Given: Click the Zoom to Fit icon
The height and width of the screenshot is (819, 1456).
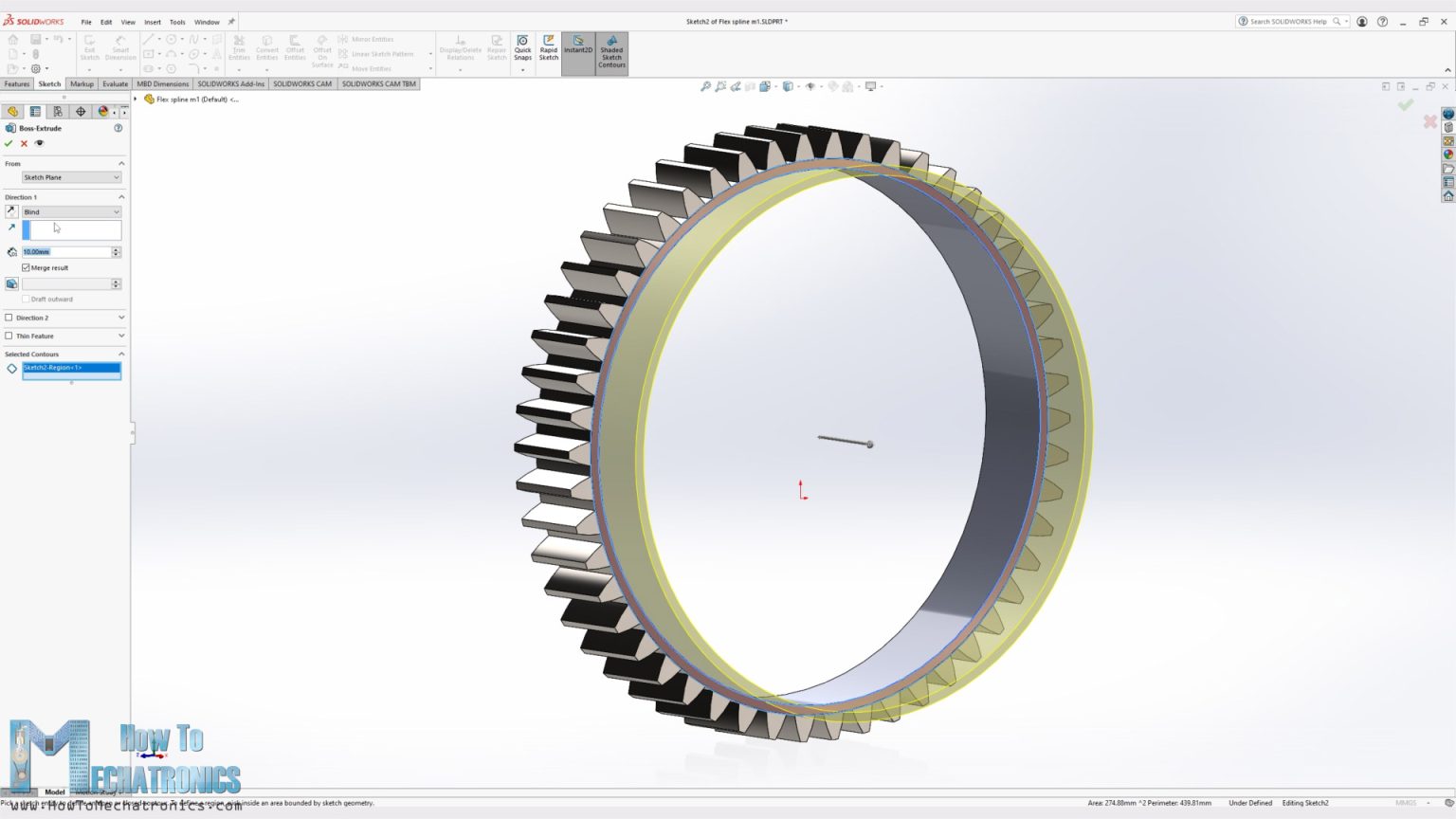Looking at the screenshot, I should point(706,85).
